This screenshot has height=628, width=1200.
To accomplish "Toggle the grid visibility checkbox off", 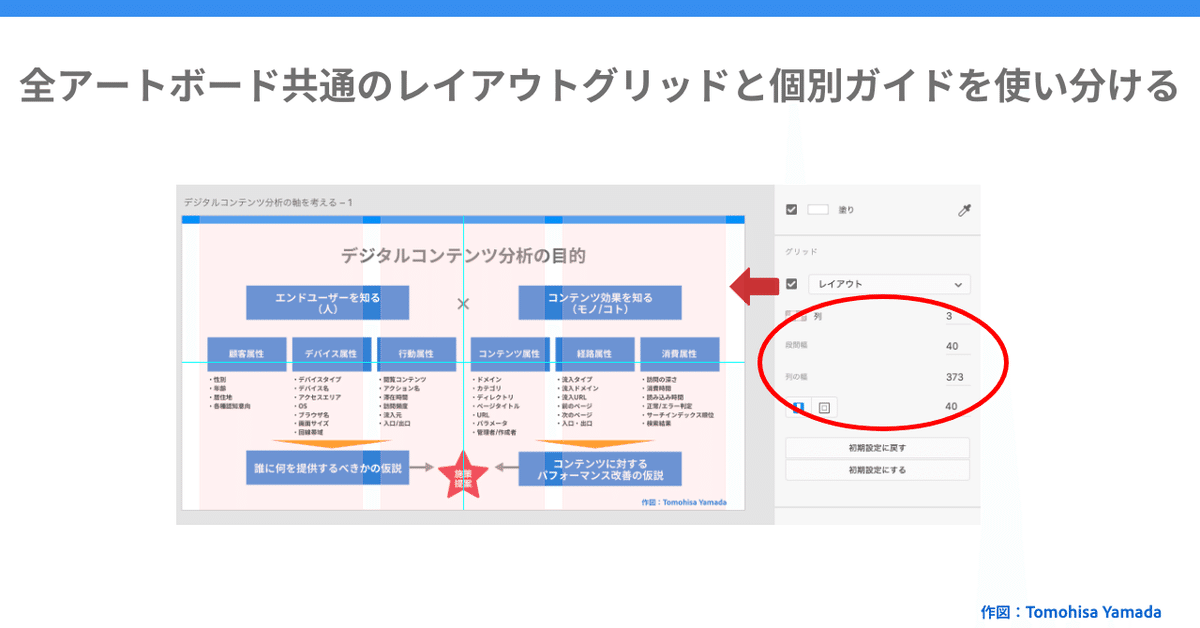I will coord(791,284).
